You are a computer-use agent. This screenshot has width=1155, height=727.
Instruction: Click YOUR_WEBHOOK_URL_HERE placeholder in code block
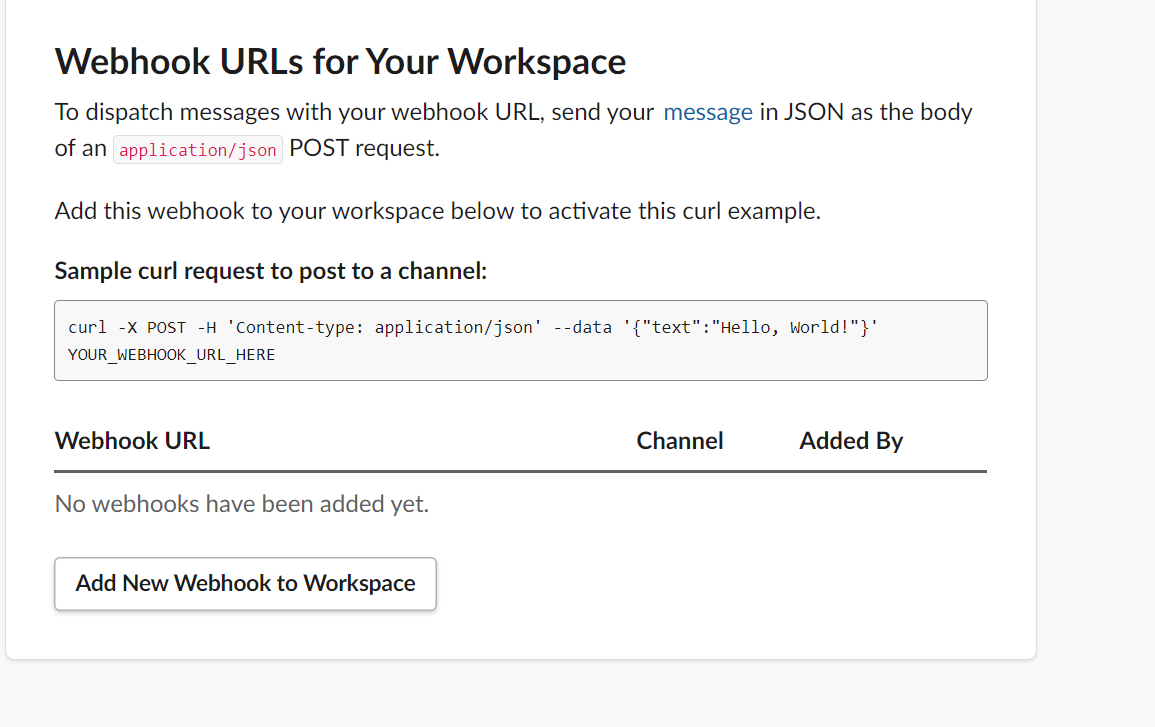(x=171, y=354)
